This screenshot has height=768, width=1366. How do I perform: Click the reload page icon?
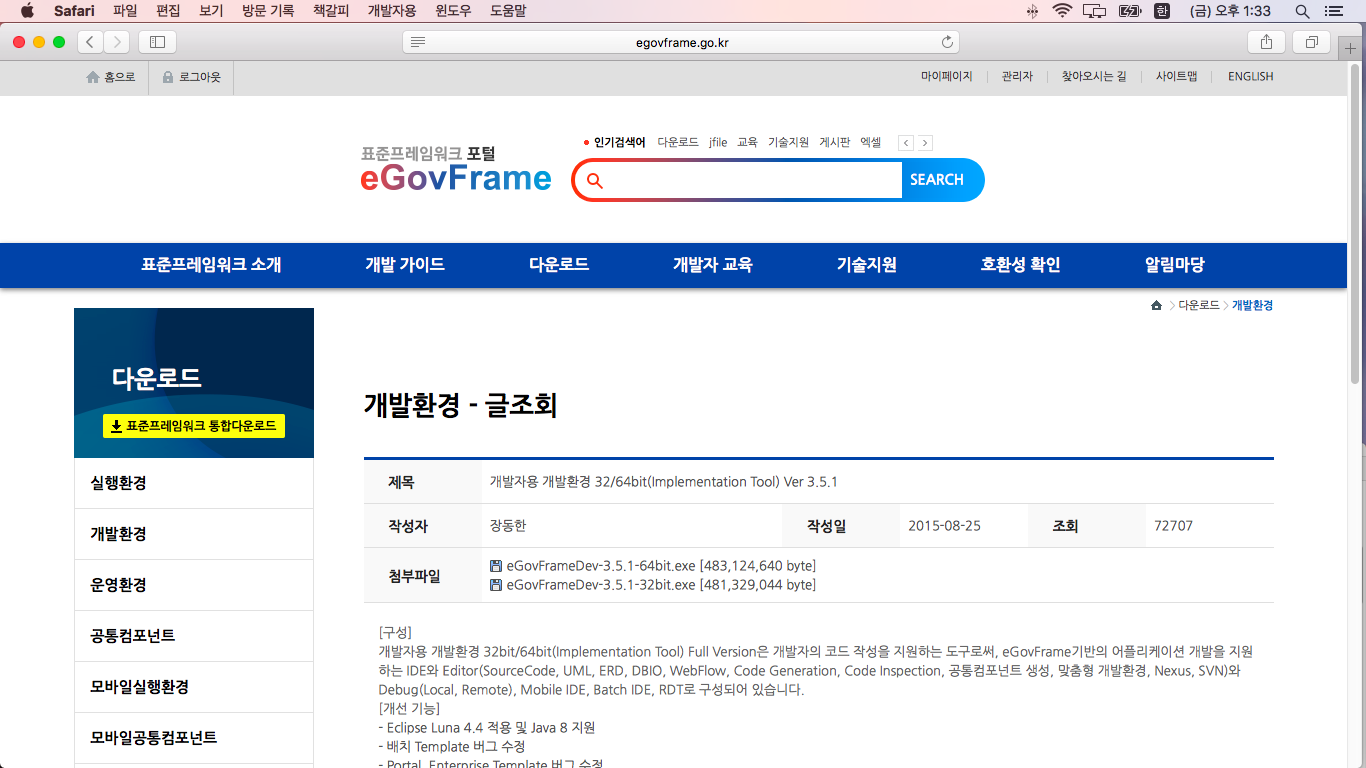[947, 42]
